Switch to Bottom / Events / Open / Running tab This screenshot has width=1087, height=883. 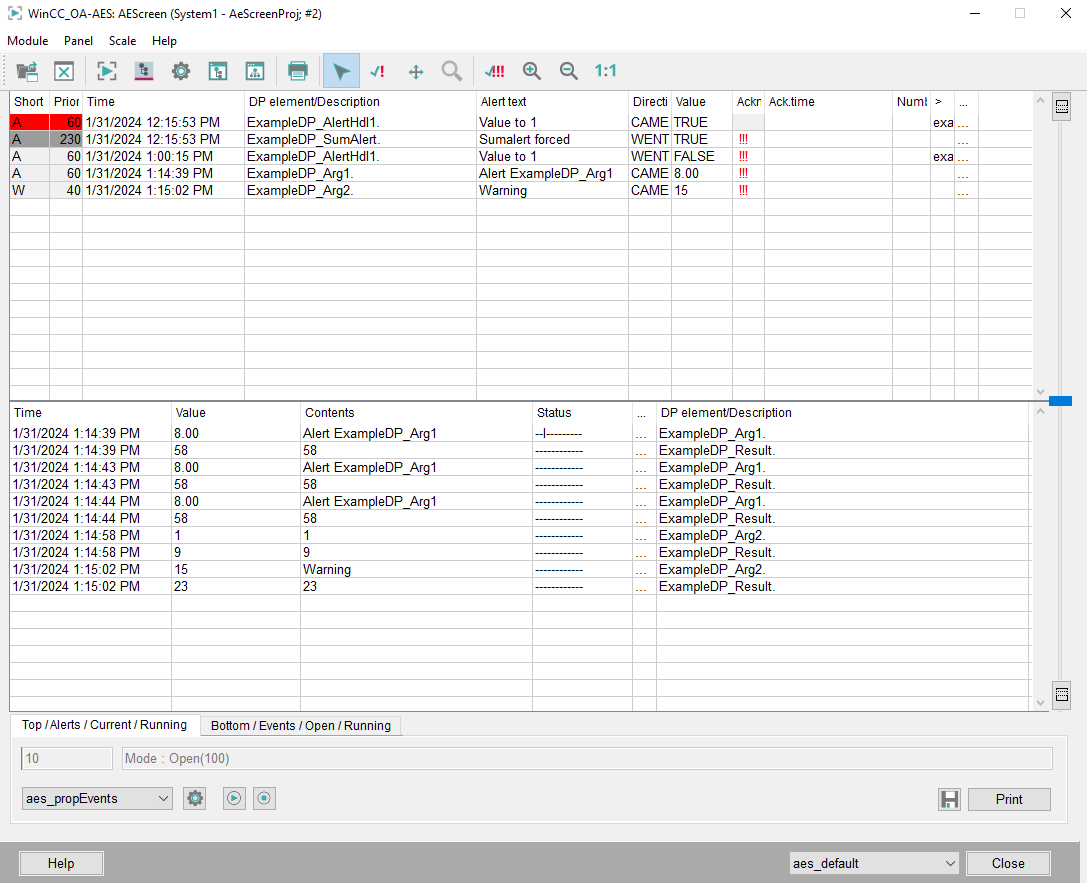(300, 725)
